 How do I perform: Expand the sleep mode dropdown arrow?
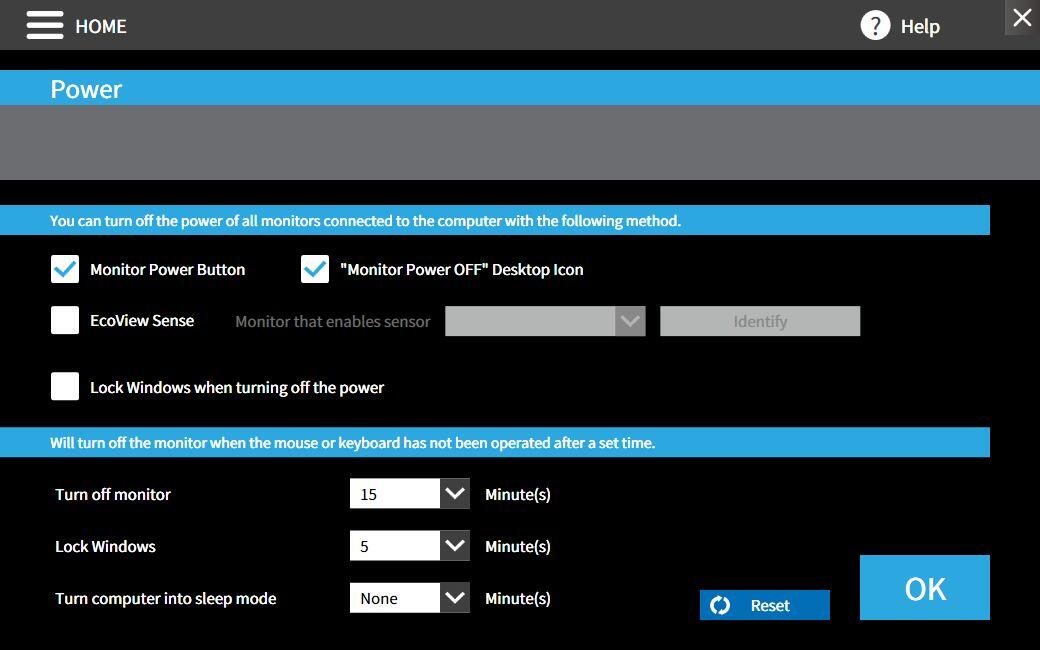(455, 598)
